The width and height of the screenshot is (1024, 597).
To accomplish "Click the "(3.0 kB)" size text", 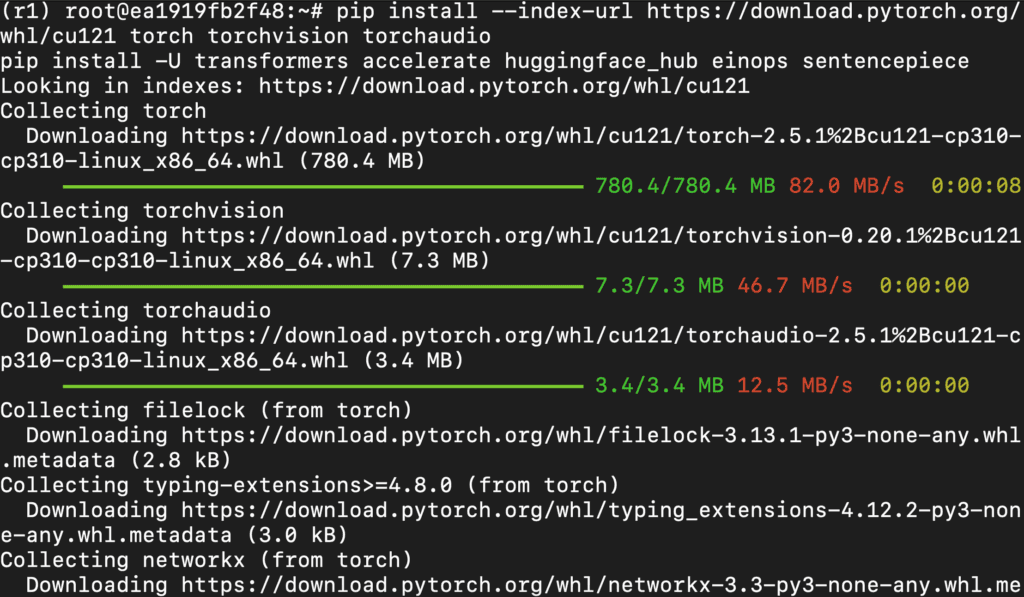I will coord(296,535).
